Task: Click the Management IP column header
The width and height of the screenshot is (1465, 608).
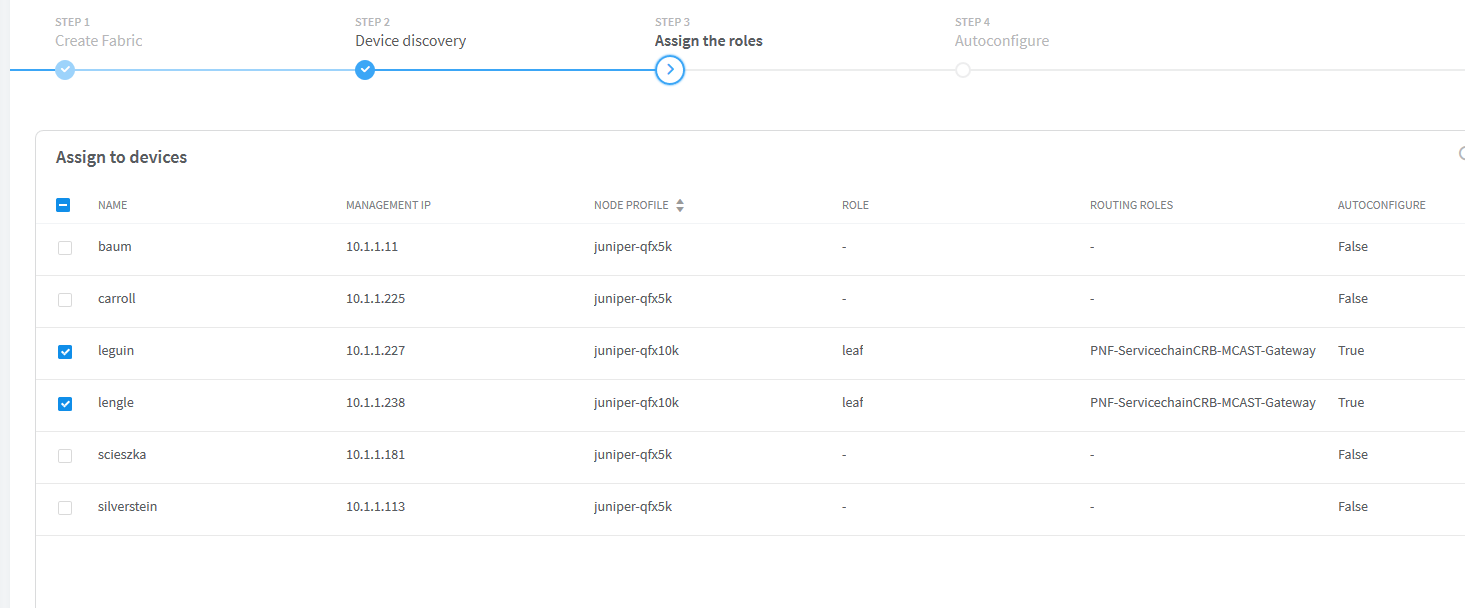Action: point(388,205)
